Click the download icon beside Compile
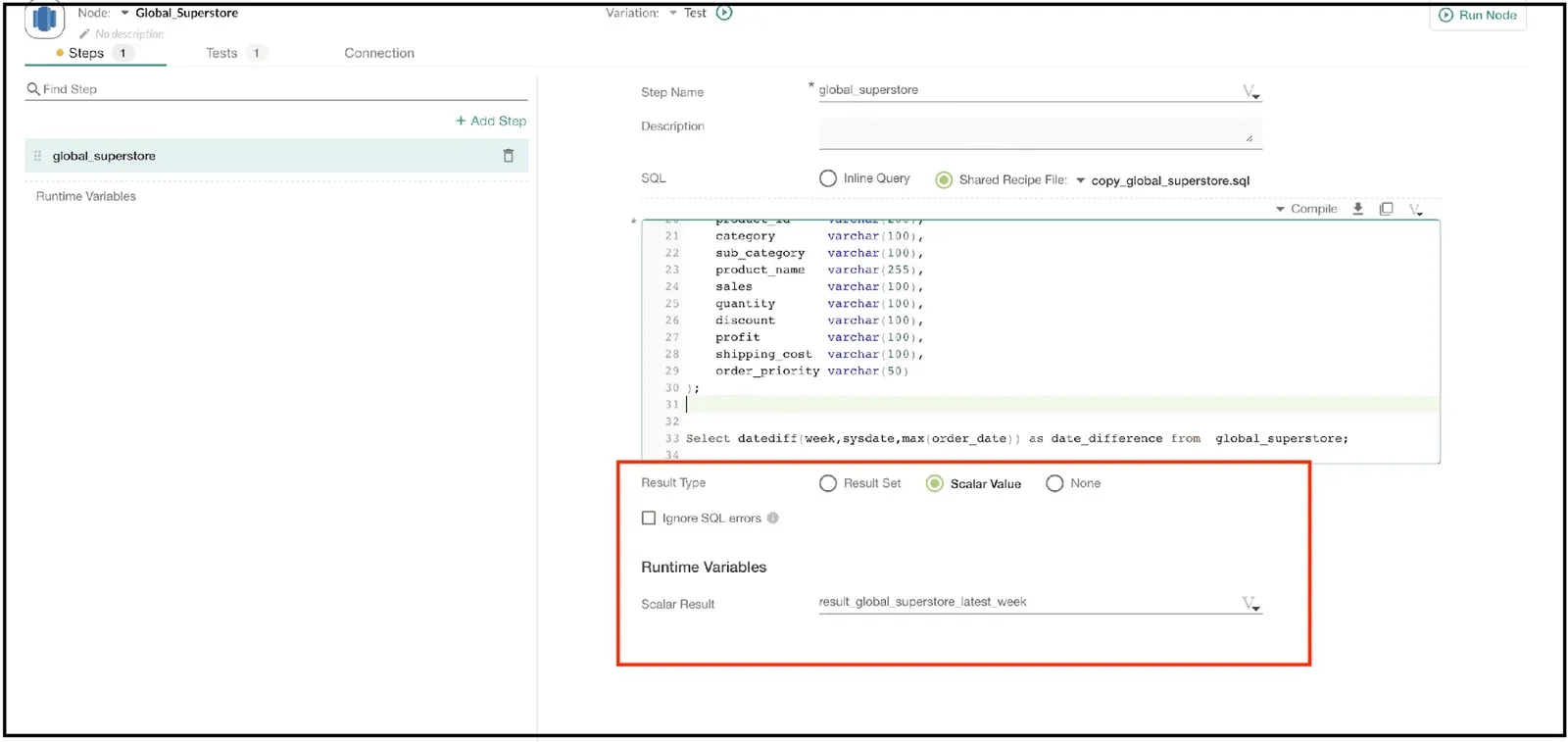 coord(1357,209)
